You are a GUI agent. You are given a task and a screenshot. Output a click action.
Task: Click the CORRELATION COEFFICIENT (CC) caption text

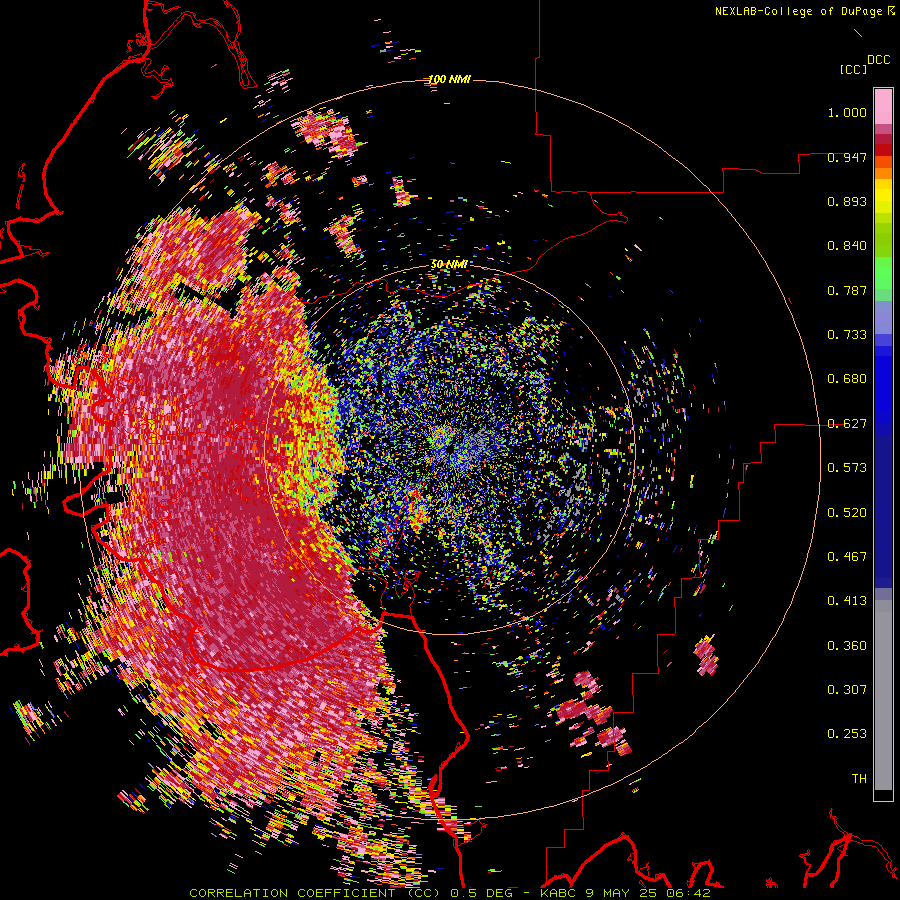pos(315,893)
